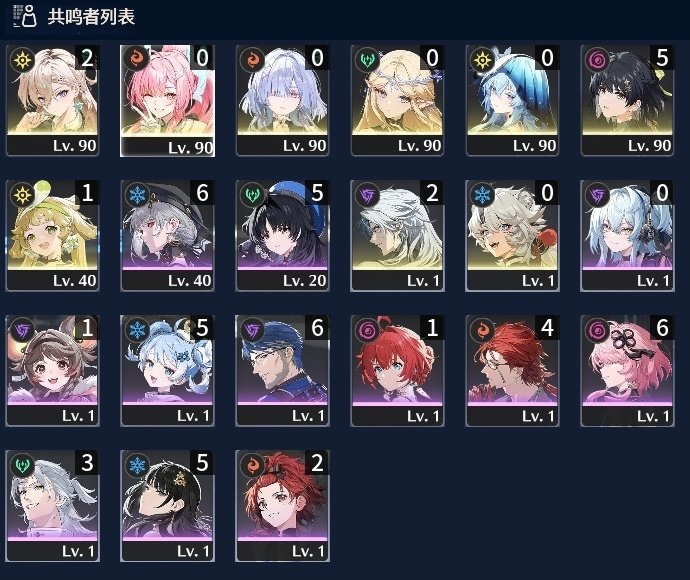The width and height of the screenshot is (690, 580).
Task: Select the red-haired man with glasses card
Action: tap(512, 371)
